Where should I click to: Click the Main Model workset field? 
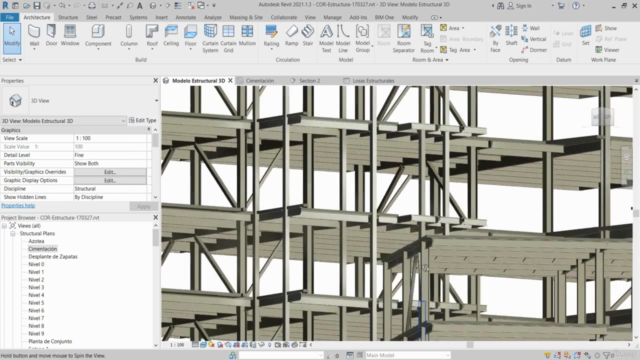(407, 355)
